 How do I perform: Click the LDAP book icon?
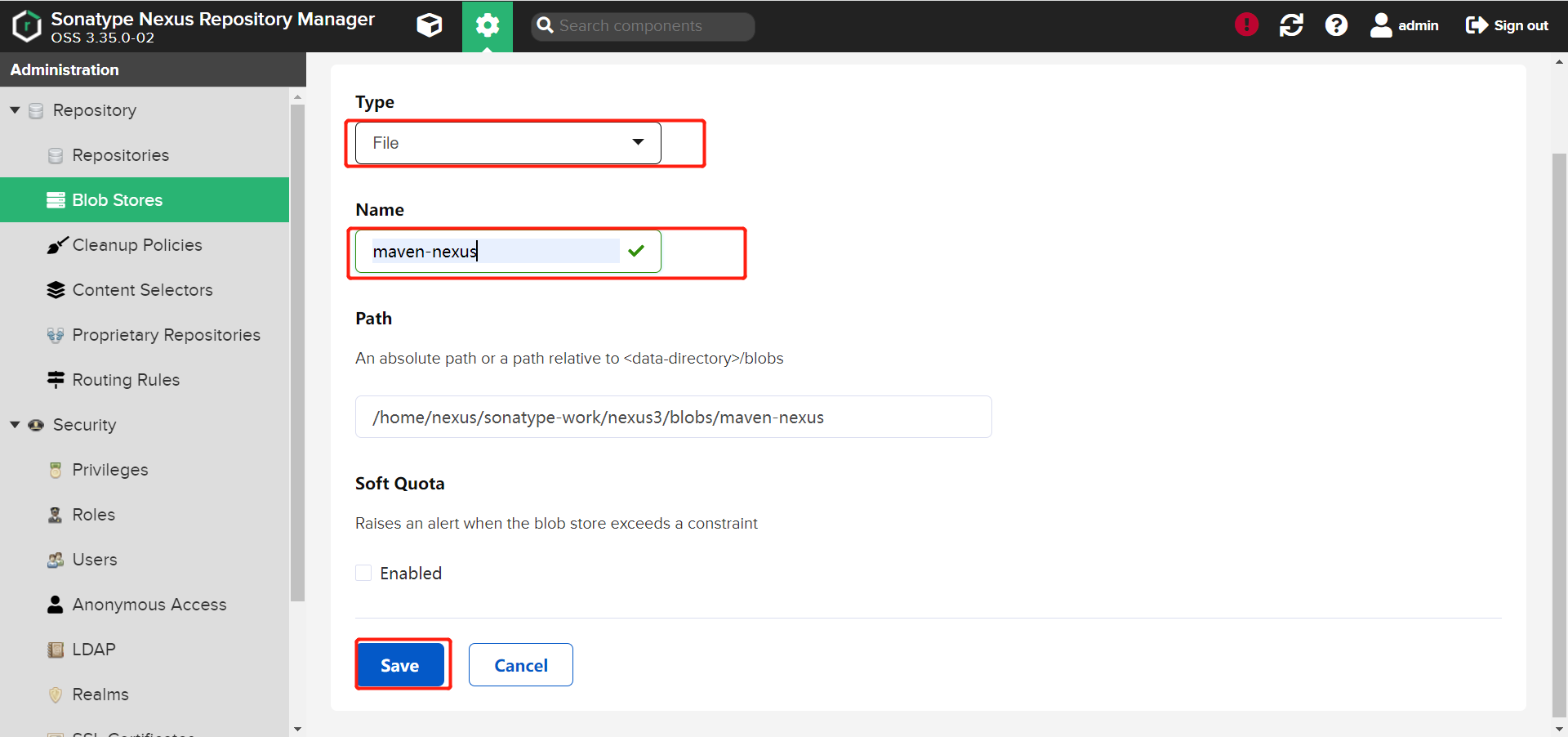(56, 650)
